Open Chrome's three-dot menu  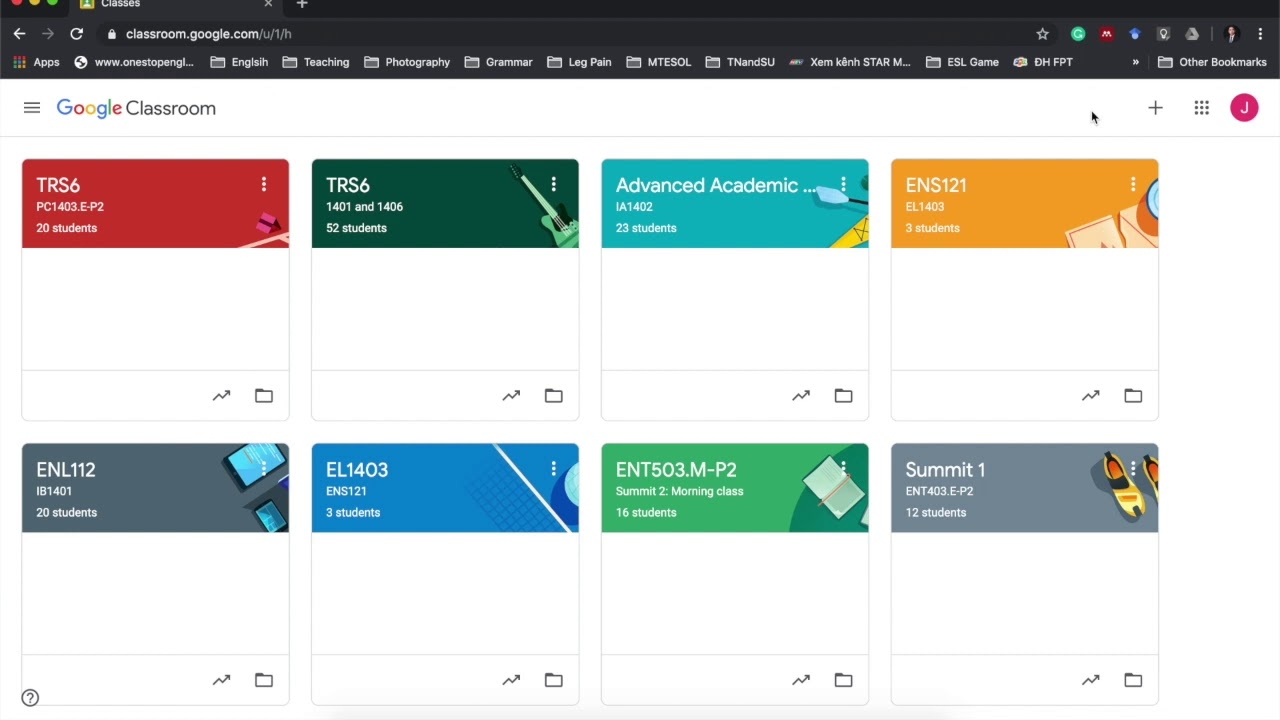tap(1261, 34)
